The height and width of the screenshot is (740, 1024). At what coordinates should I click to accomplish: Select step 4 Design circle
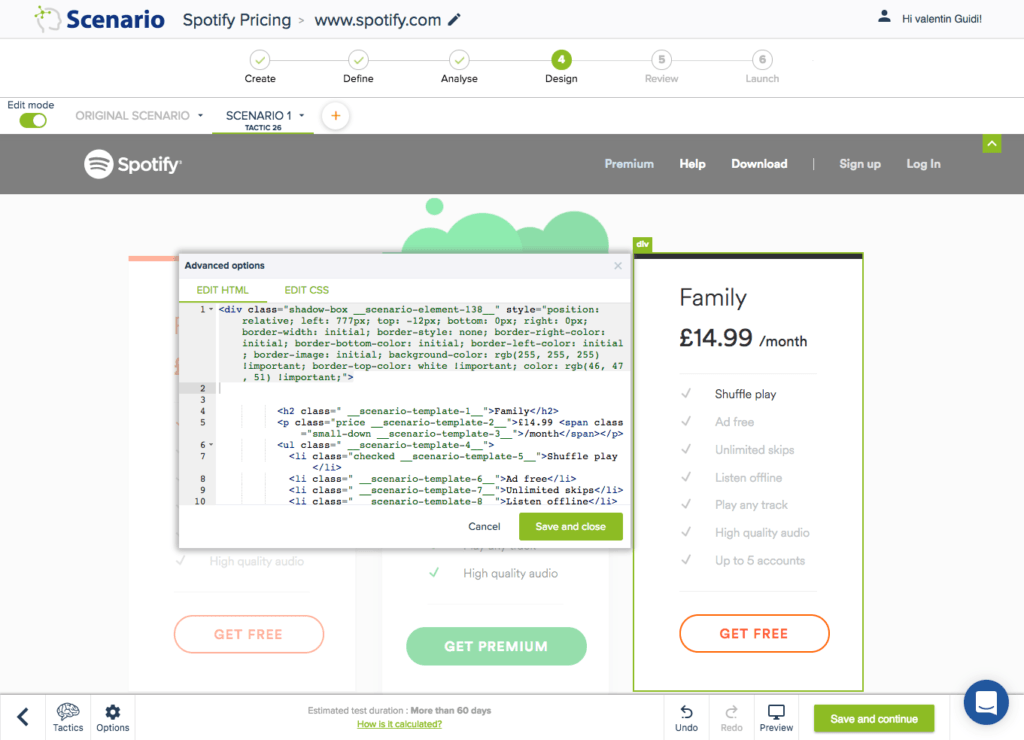point(561,60)
